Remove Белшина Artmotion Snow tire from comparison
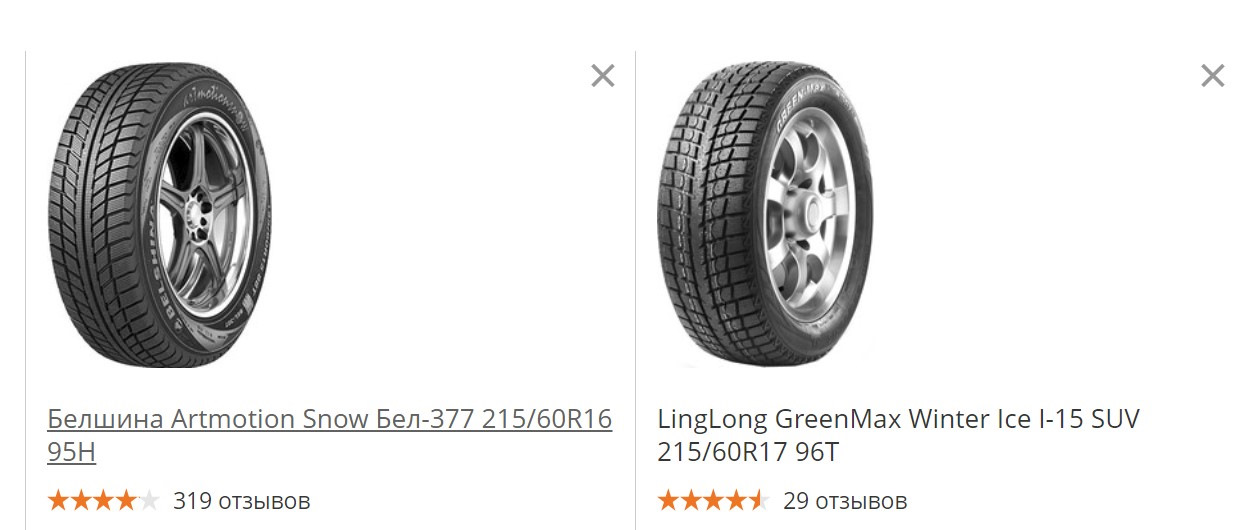The image size is (1245, 530). tap(602, 75)
